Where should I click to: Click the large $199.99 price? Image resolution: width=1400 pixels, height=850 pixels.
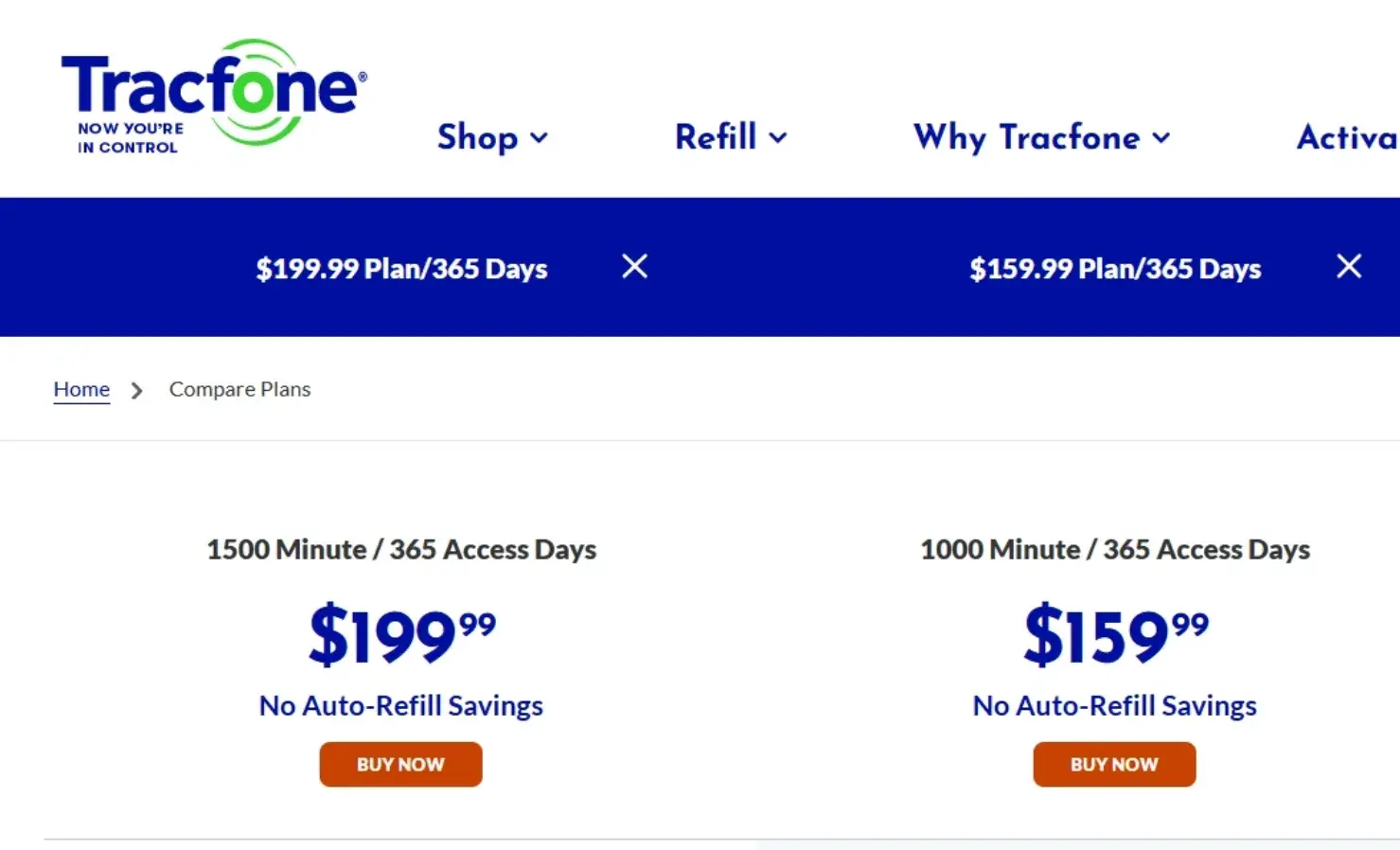pos(401,634)
